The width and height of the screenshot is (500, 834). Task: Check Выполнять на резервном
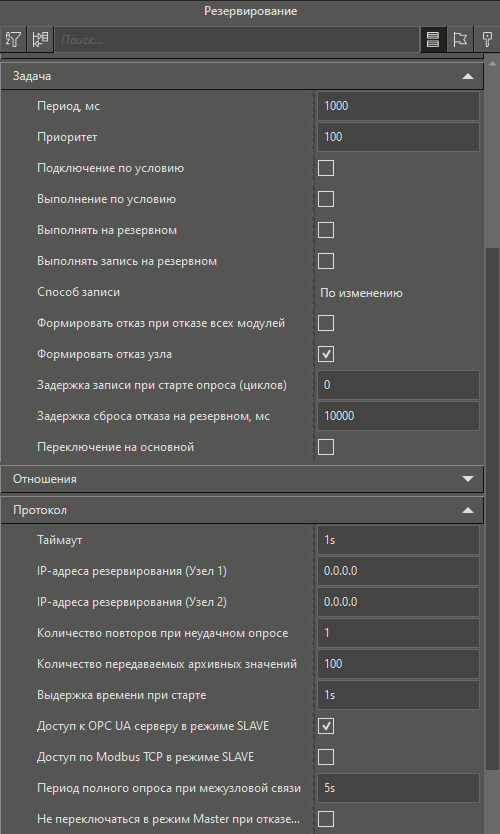[326, 230]
